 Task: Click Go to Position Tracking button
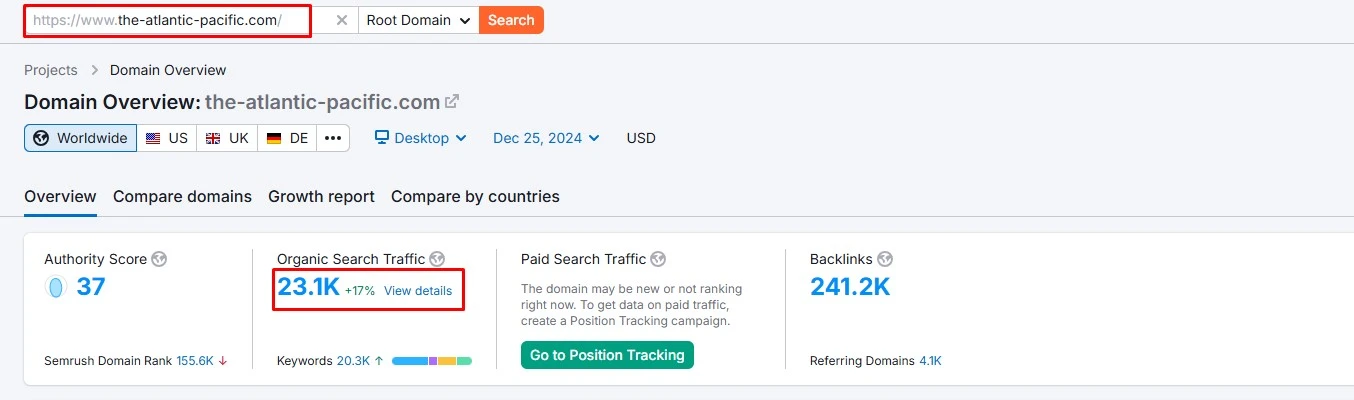607,355
